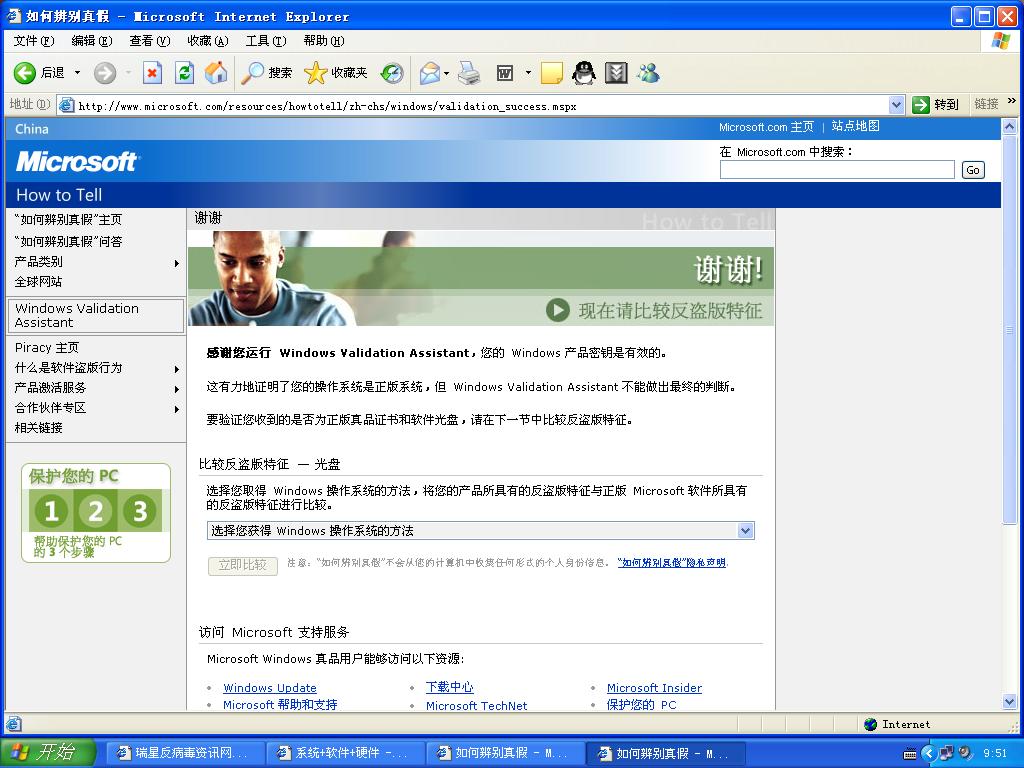Screen dimensions: 1024x768
Task: Open the 下载中心 link
Action: 449,687
